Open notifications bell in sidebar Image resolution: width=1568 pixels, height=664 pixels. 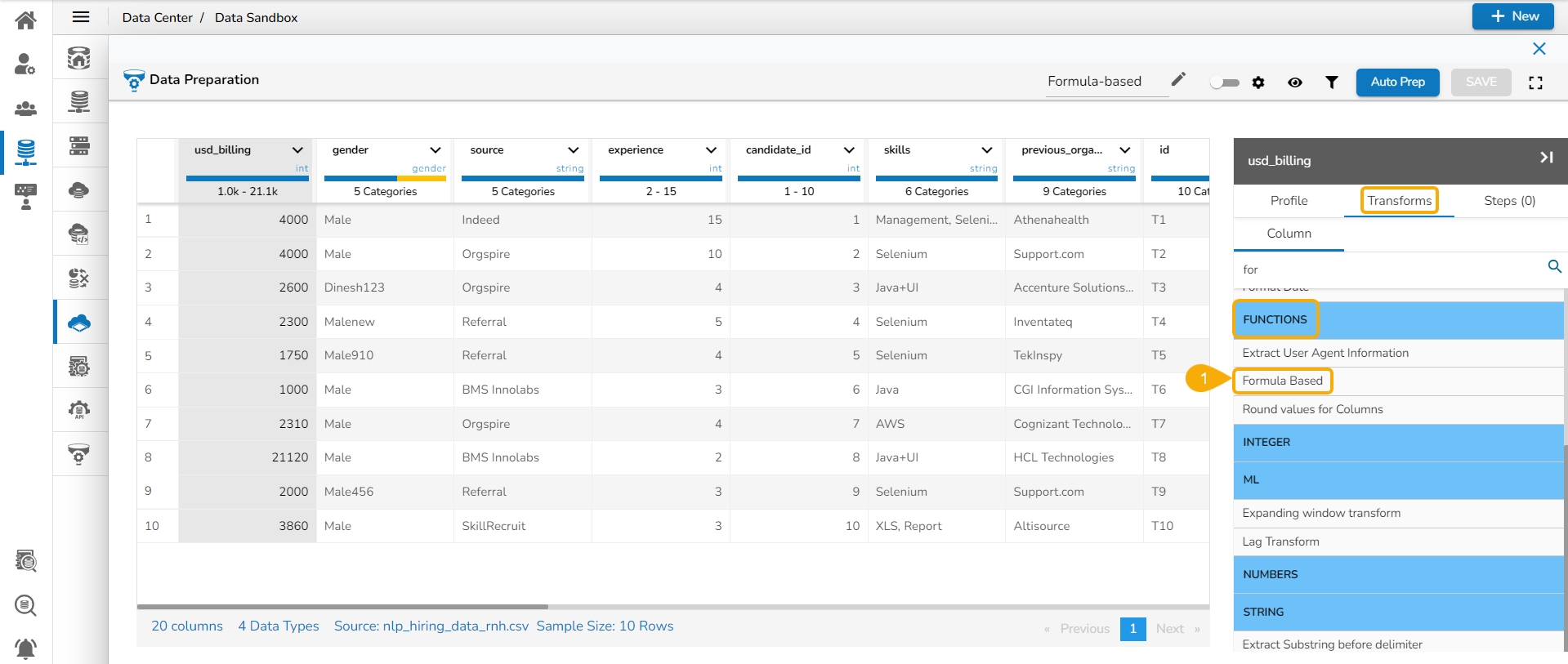pos(25,648)
